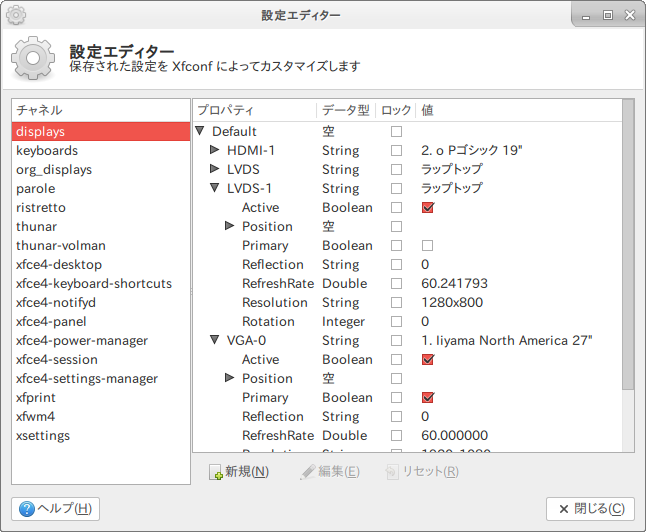
Task: Toggle lock checkbox for LVDS-1 Rotation
Action: [x=396, y=321]
